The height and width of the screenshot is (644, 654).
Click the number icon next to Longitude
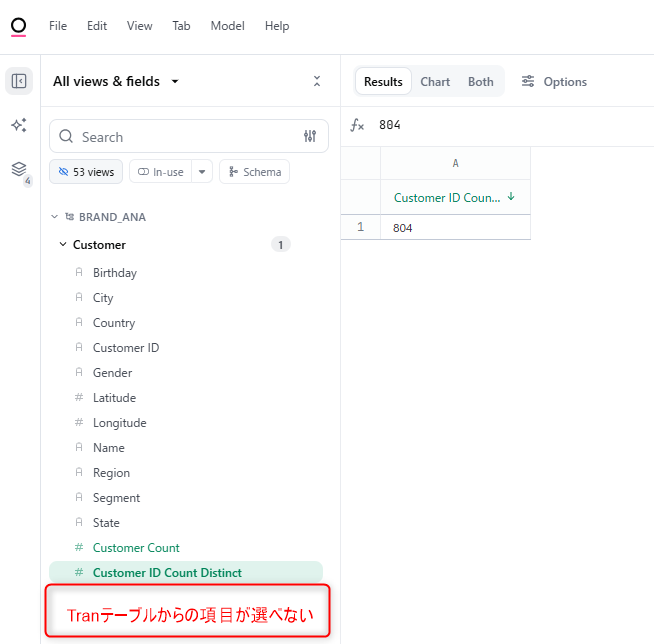[79, 422]
